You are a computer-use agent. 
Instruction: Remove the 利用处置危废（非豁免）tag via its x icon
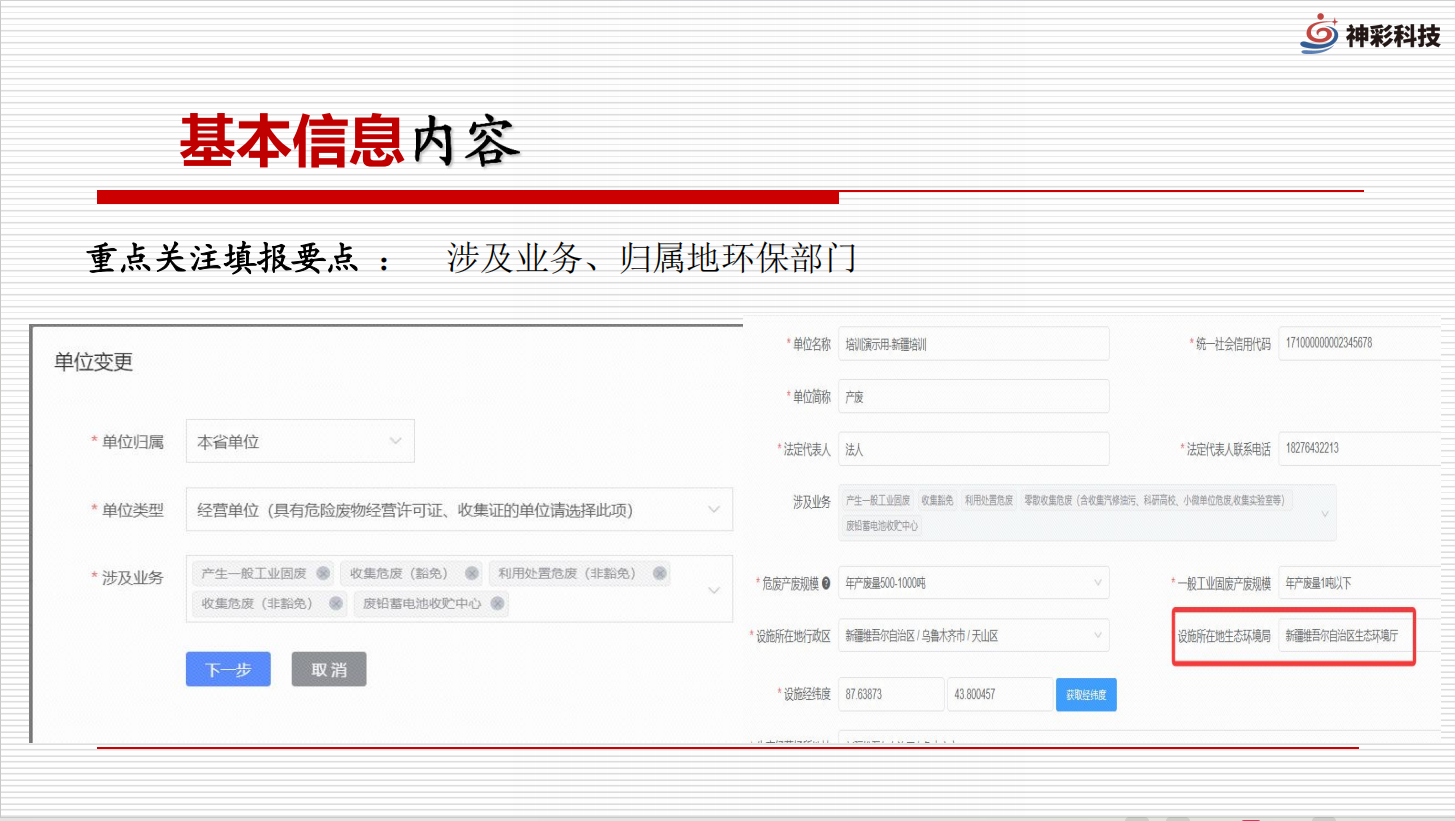coord(659,573)
